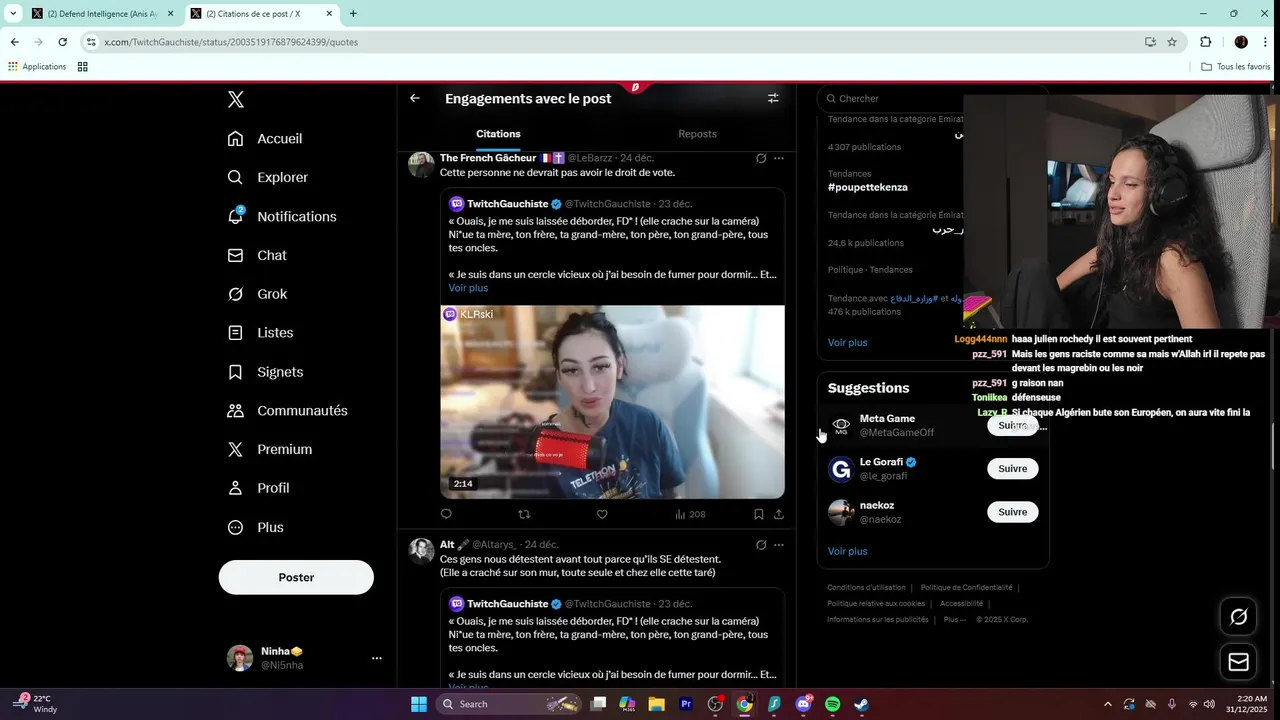The width and height of the screenshot is (1280, 720).
Task: Open TwitchGauchiste handle in first quote
Action: 607,204
